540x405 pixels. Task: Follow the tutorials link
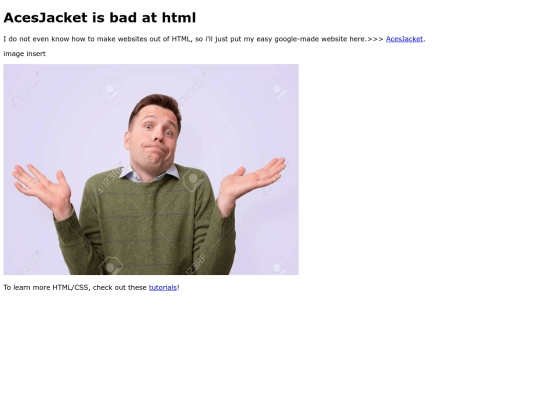(163, 287)
